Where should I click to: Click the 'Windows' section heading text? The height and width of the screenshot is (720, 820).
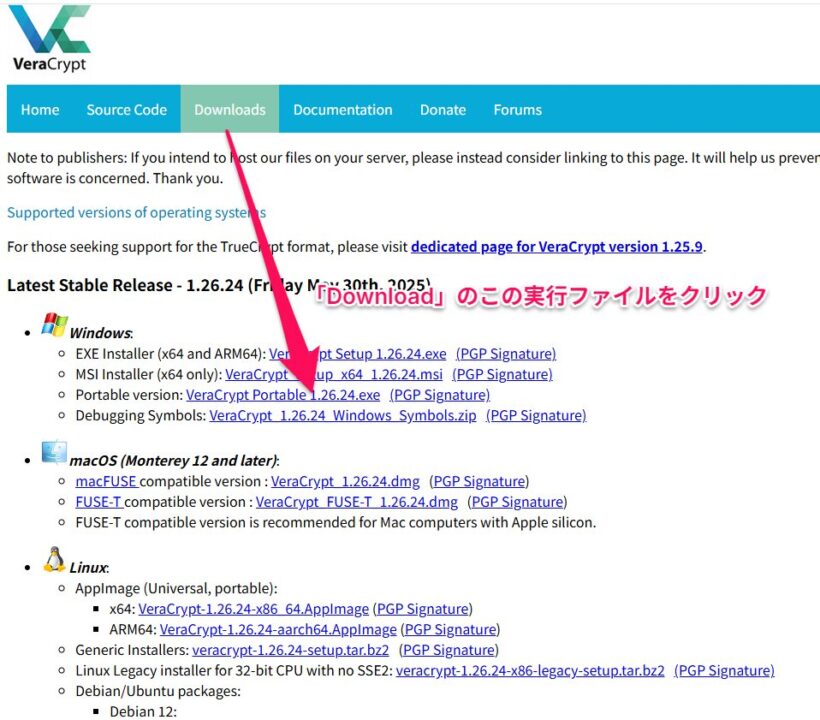(101, 333)
